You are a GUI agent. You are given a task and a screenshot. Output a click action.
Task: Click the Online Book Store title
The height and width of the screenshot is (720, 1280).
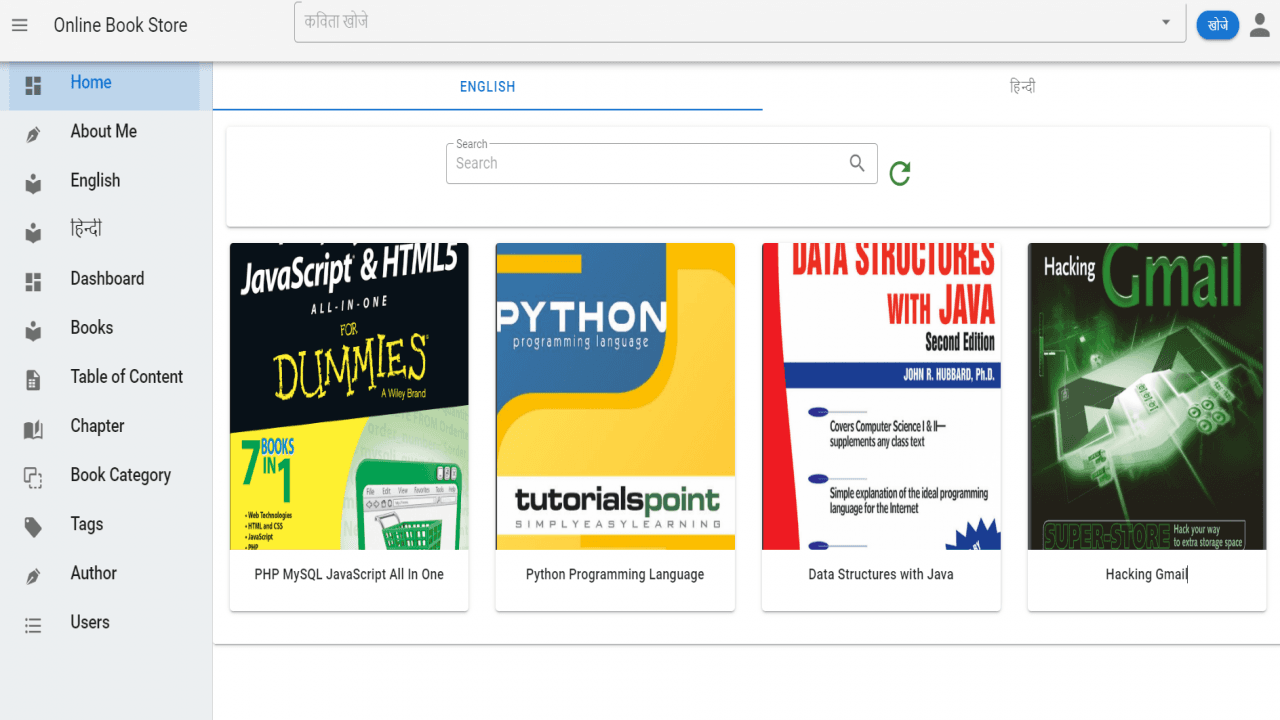click(x=121, y=25)
